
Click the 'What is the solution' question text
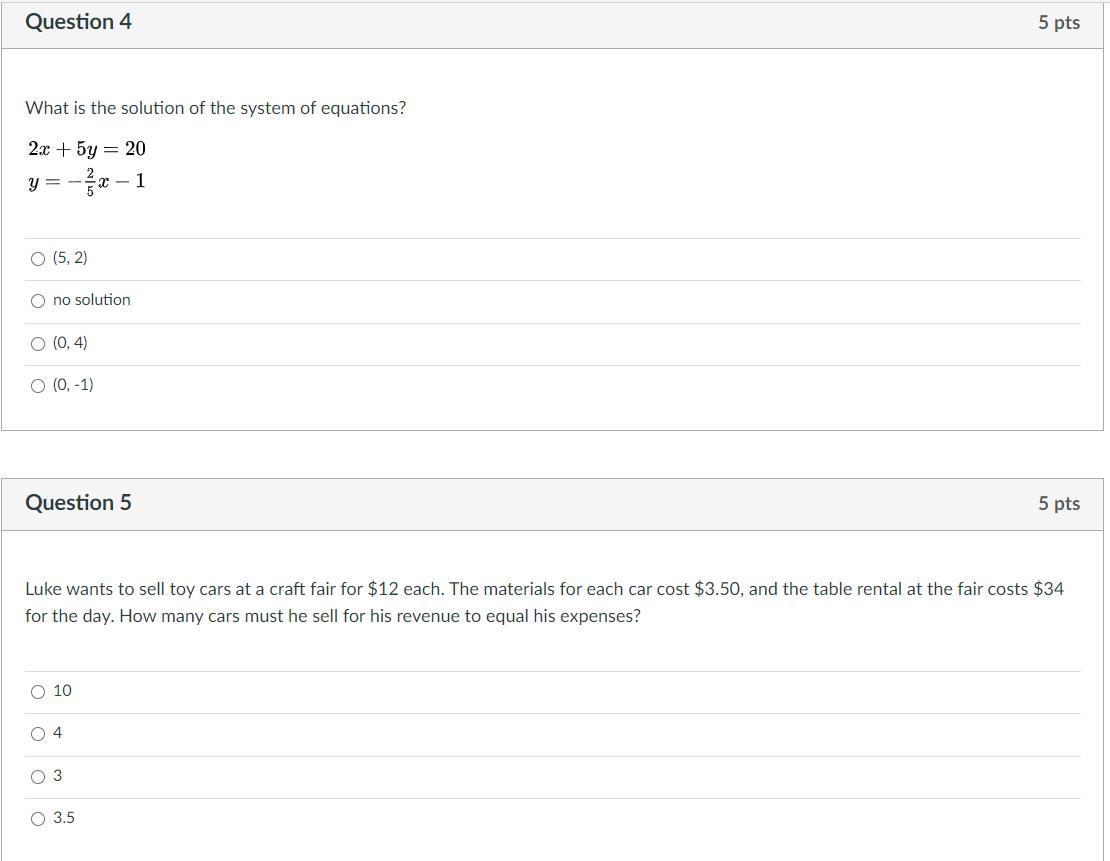[215, 108]
